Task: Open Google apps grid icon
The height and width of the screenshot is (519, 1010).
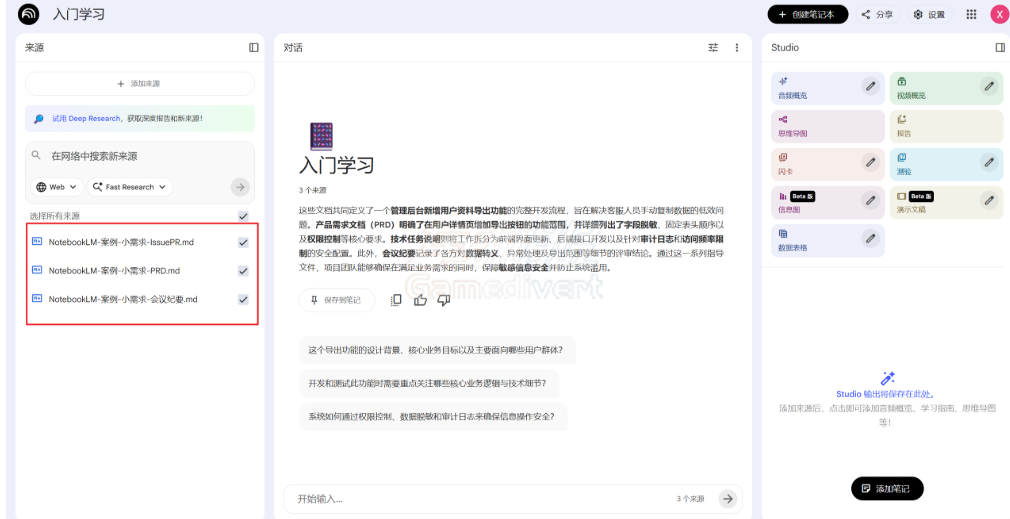Action: coord(971,14)
